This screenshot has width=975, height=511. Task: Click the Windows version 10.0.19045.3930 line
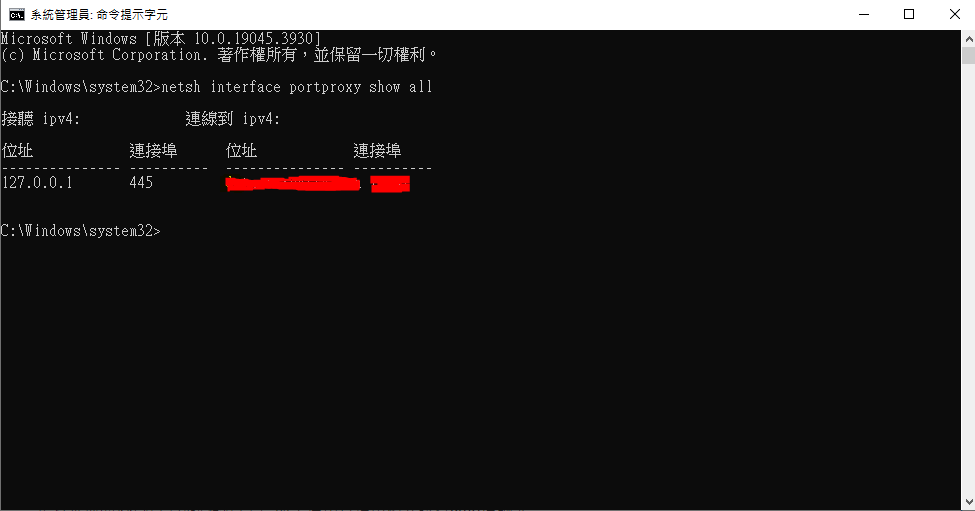pos(161,39)
